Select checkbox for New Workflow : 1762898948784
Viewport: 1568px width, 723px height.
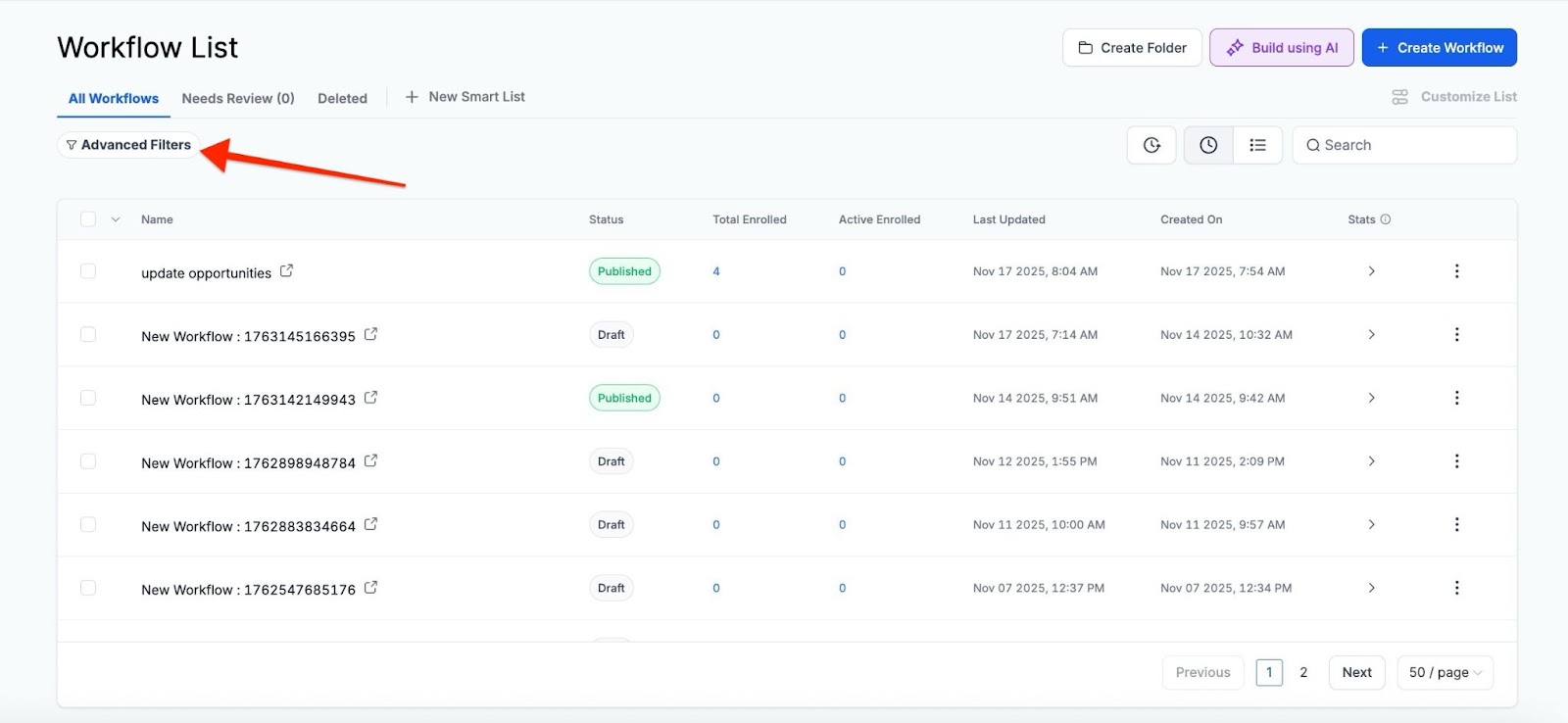coord(88,461)
